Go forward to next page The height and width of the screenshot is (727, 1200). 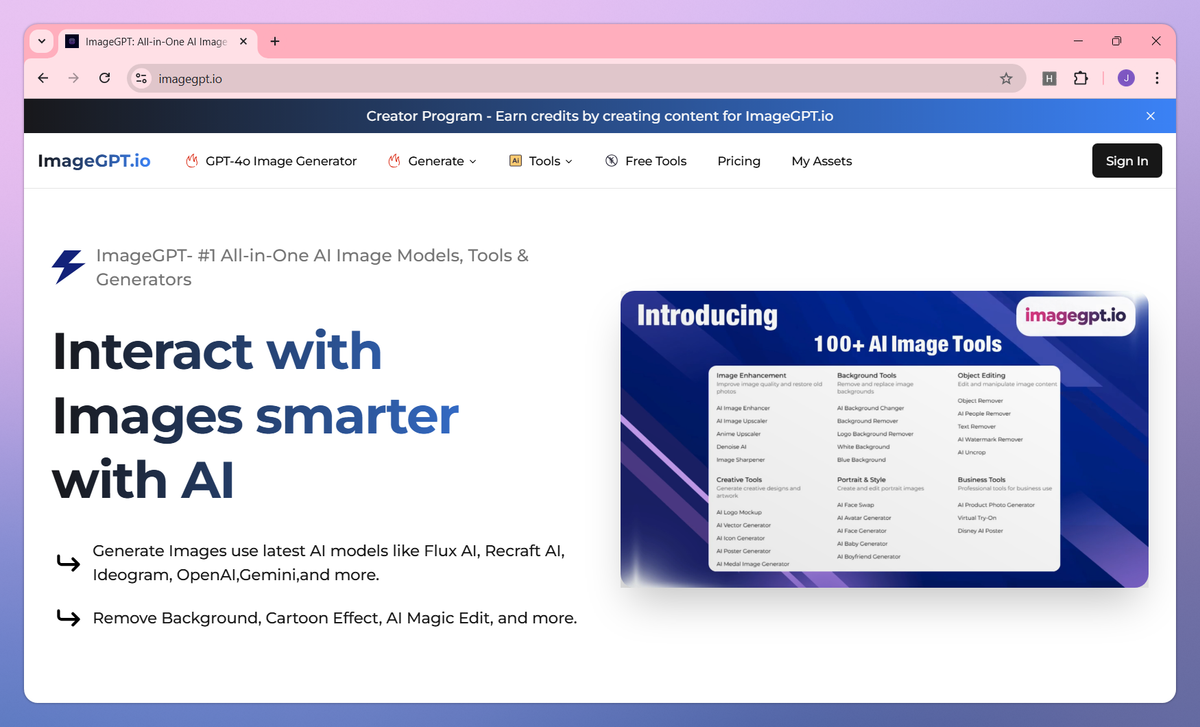[73, 78]
